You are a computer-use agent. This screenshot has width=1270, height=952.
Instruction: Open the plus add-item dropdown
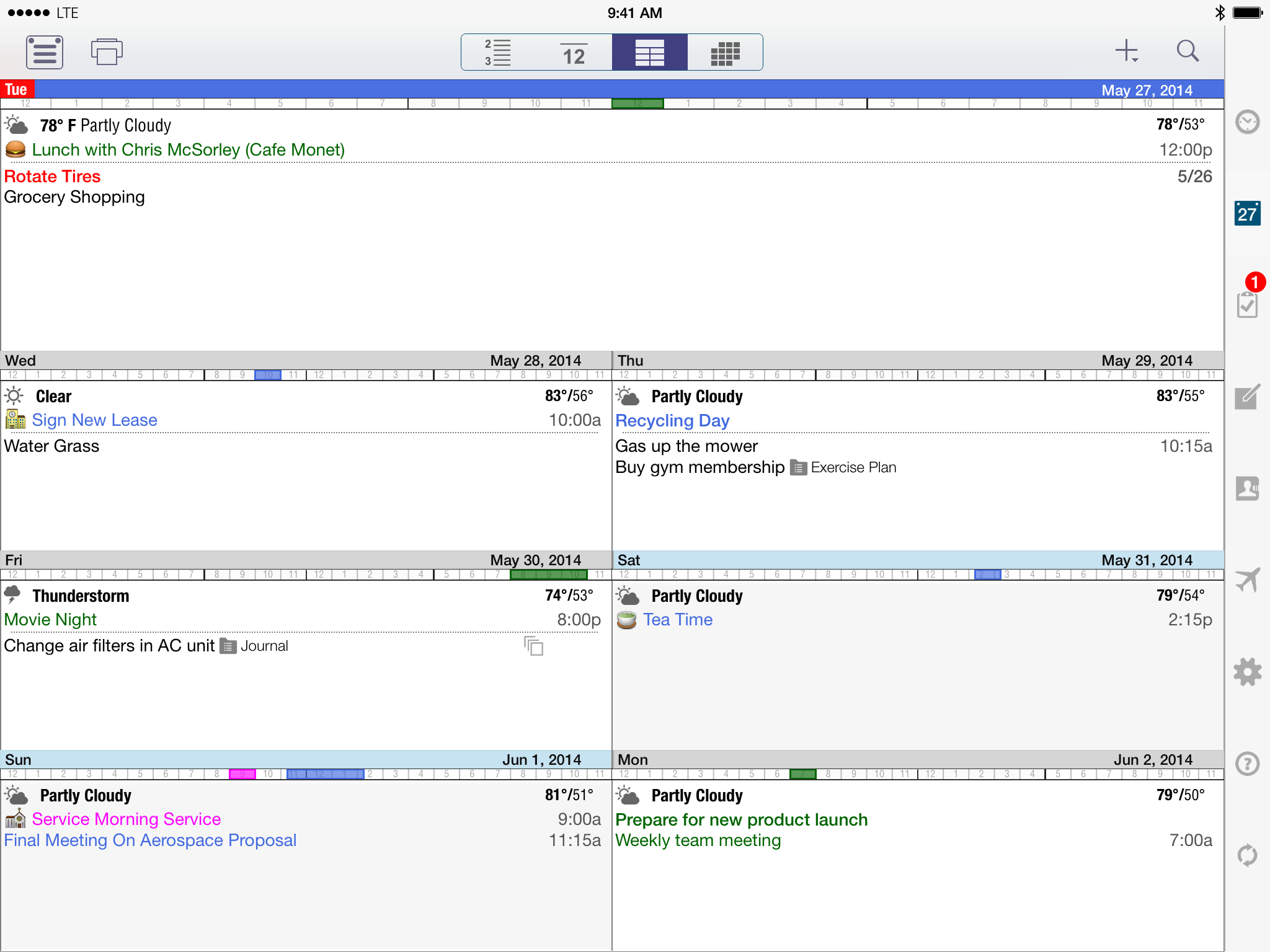(x=1127, y=51)
